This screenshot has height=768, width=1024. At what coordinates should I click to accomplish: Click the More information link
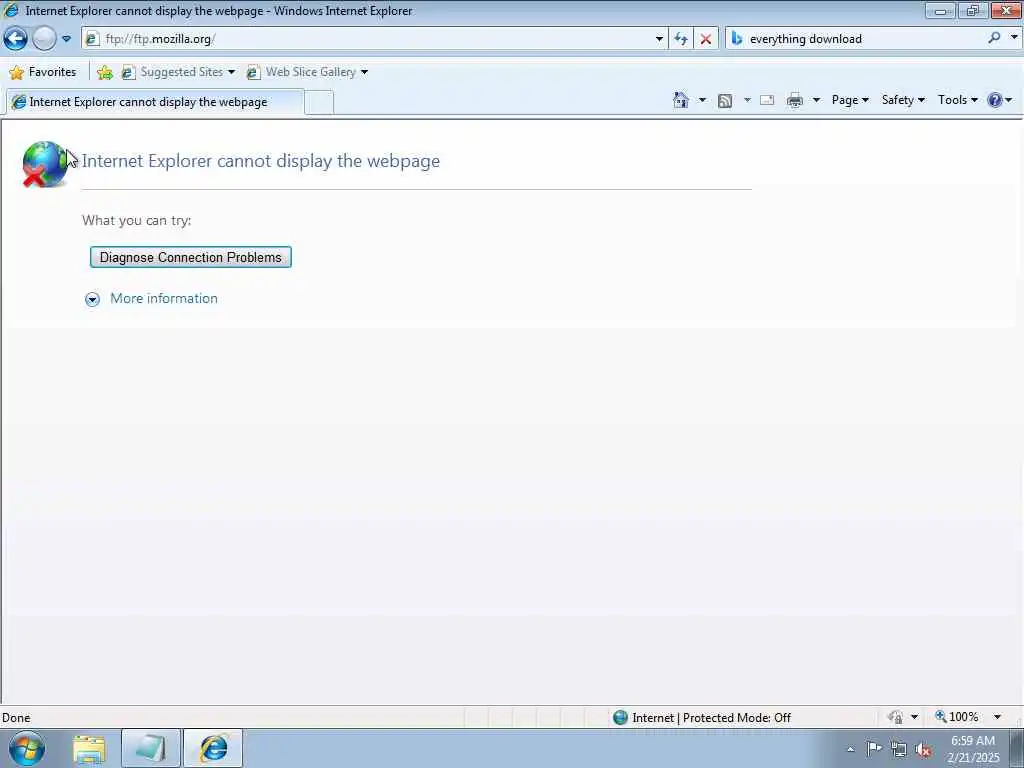[x=164, y=298]
